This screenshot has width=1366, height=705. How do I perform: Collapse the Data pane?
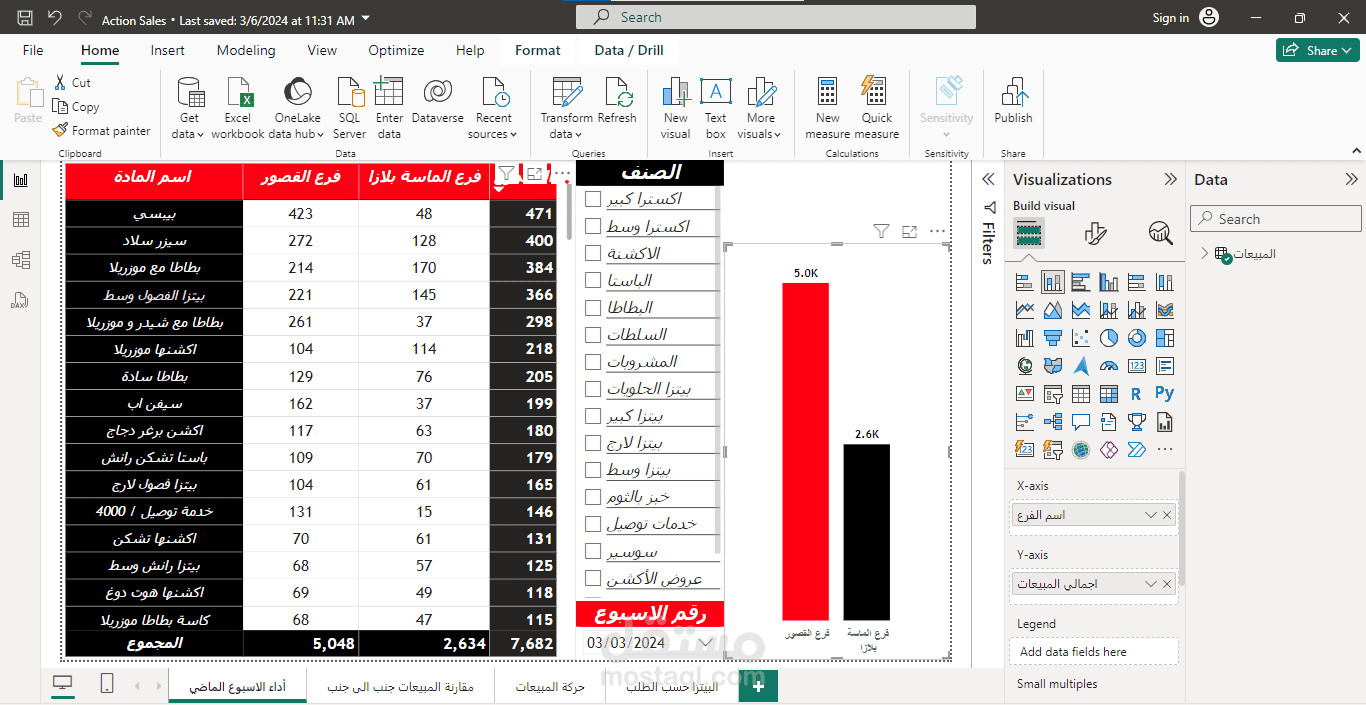point(1351,180)
